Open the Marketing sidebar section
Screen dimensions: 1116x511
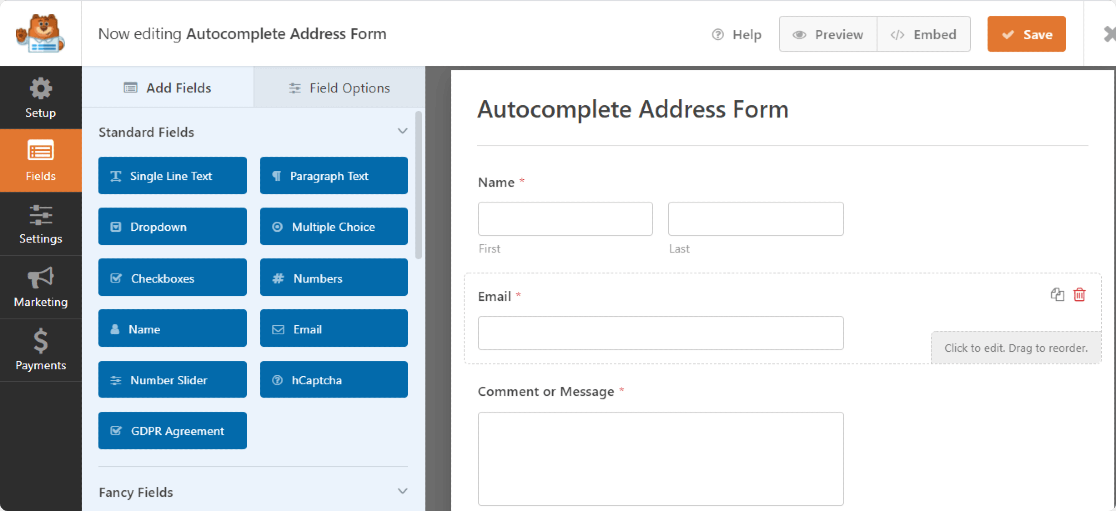(41, 288)
